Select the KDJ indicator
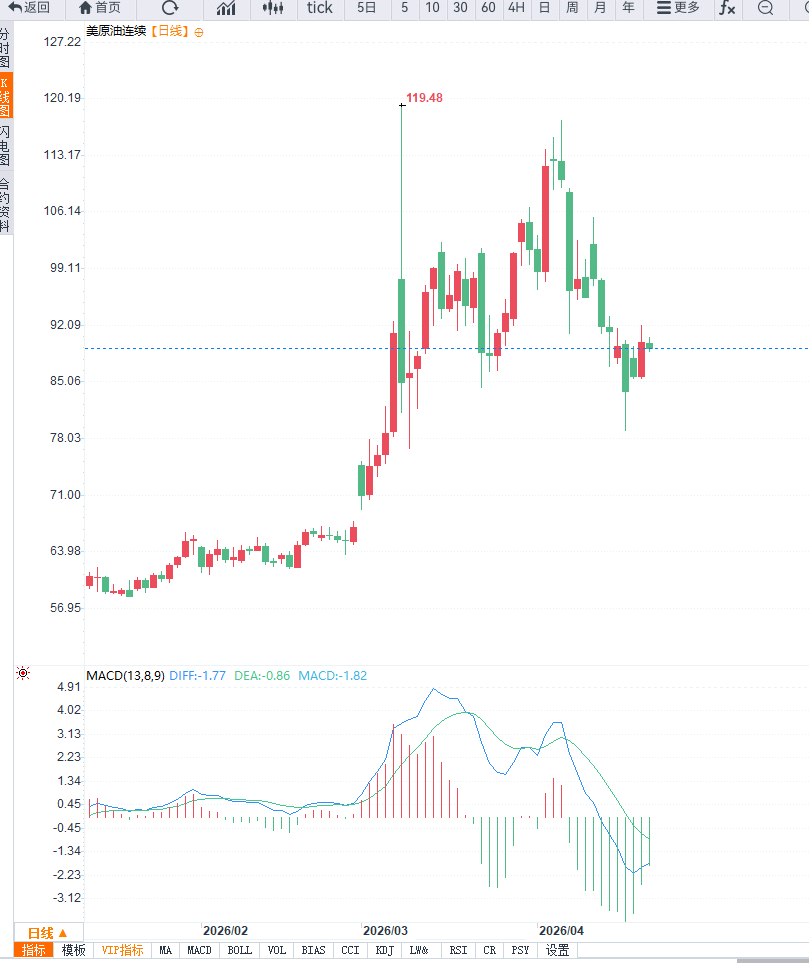 click(385, 950)
